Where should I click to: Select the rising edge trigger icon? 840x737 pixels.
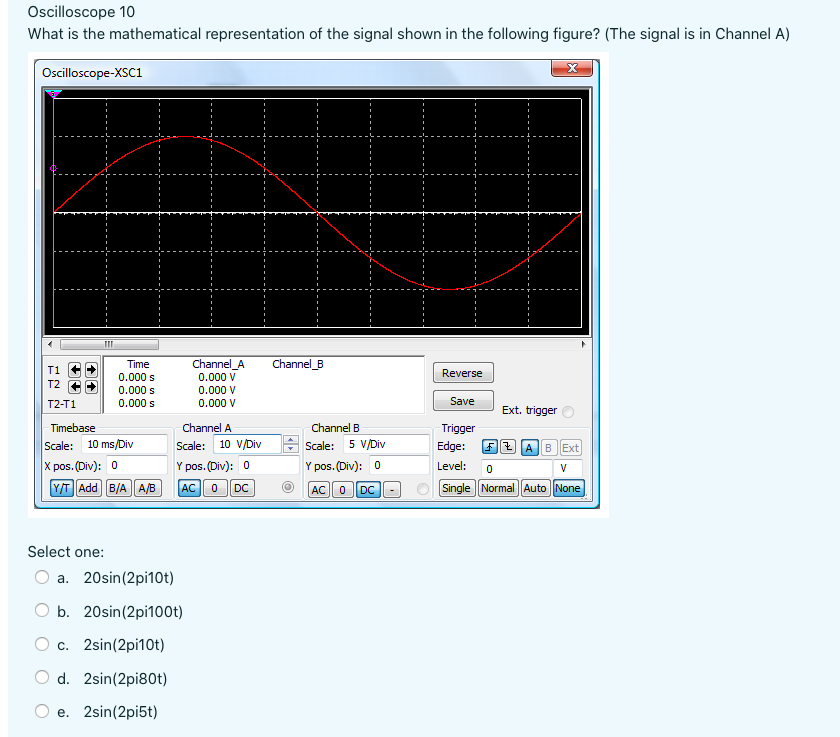[489, 446]
